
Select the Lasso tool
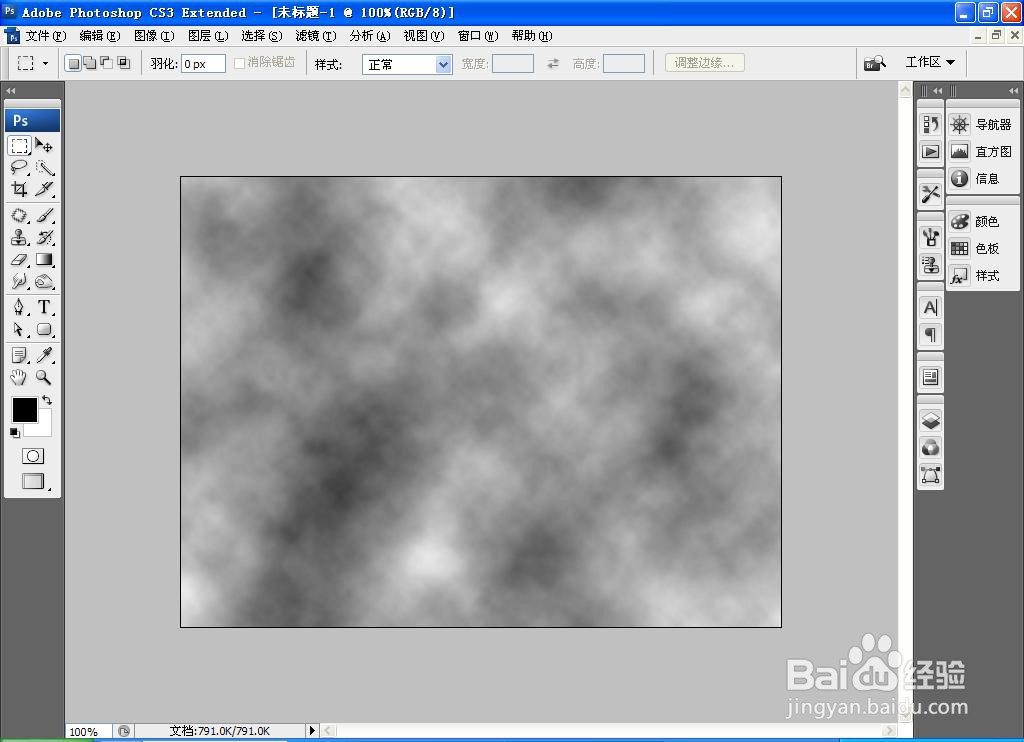coord(20,167)
